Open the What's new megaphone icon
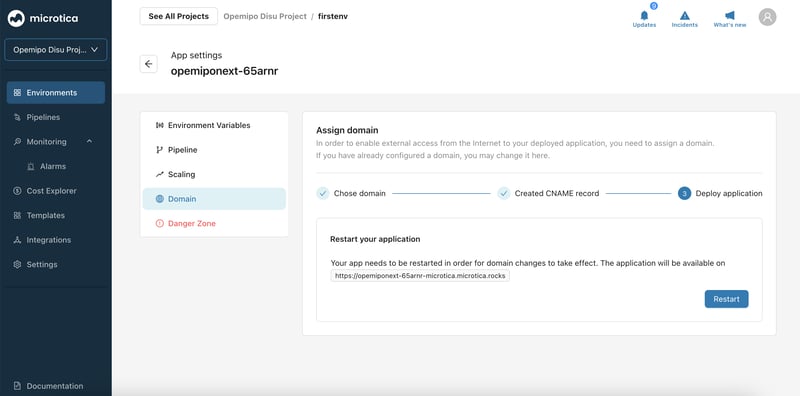This screenshot has height=396, width=800. (730, 16)
